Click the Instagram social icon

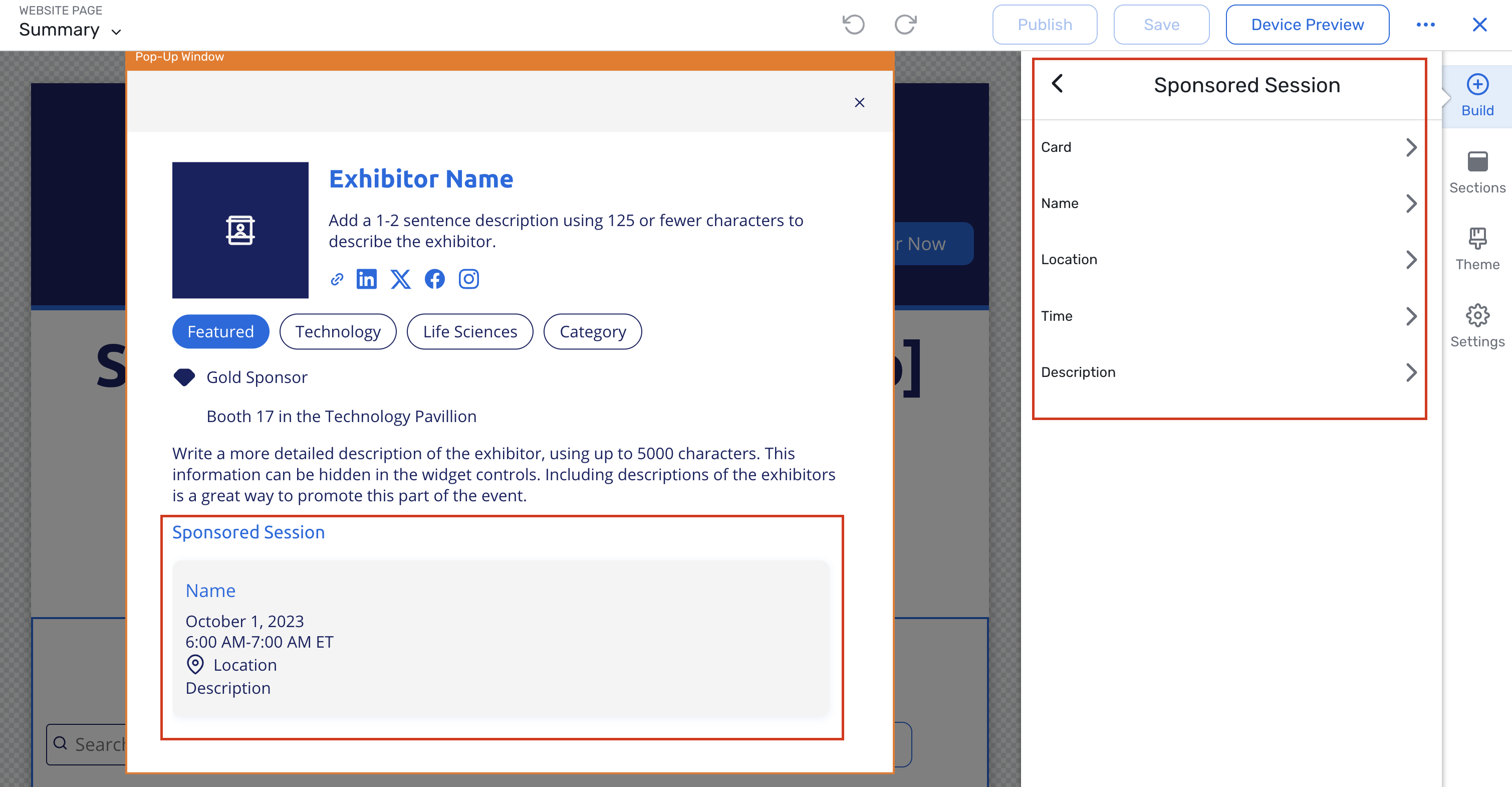point(468,279)
